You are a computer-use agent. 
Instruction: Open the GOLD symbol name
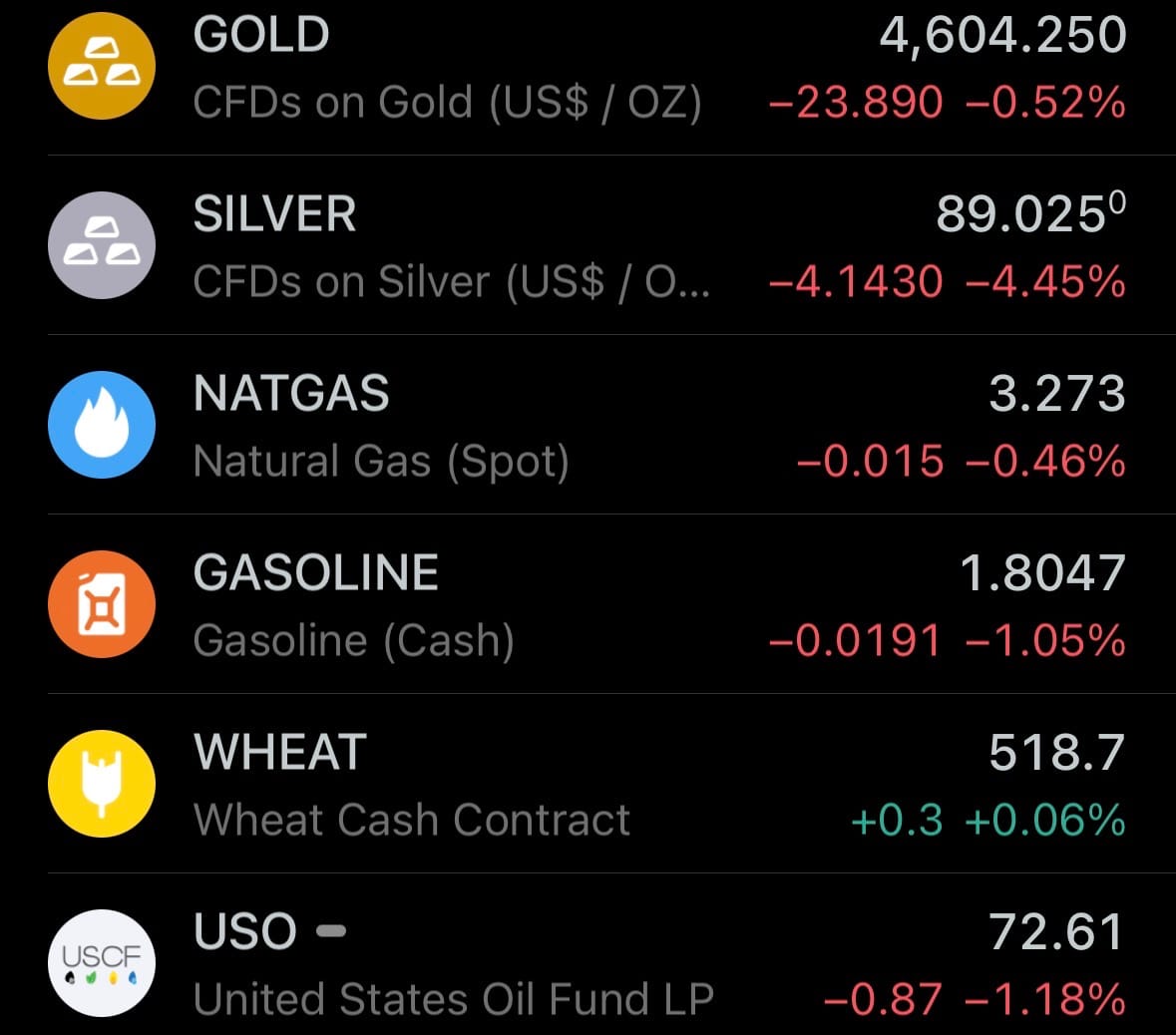[x=261, y=35]
